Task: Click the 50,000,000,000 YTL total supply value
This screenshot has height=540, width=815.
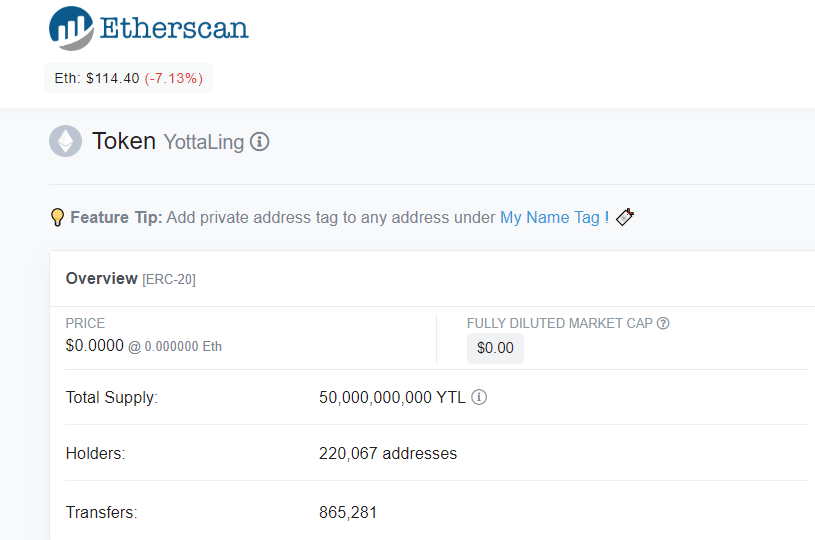Action: pyautogui.click(x=392, y=397)
